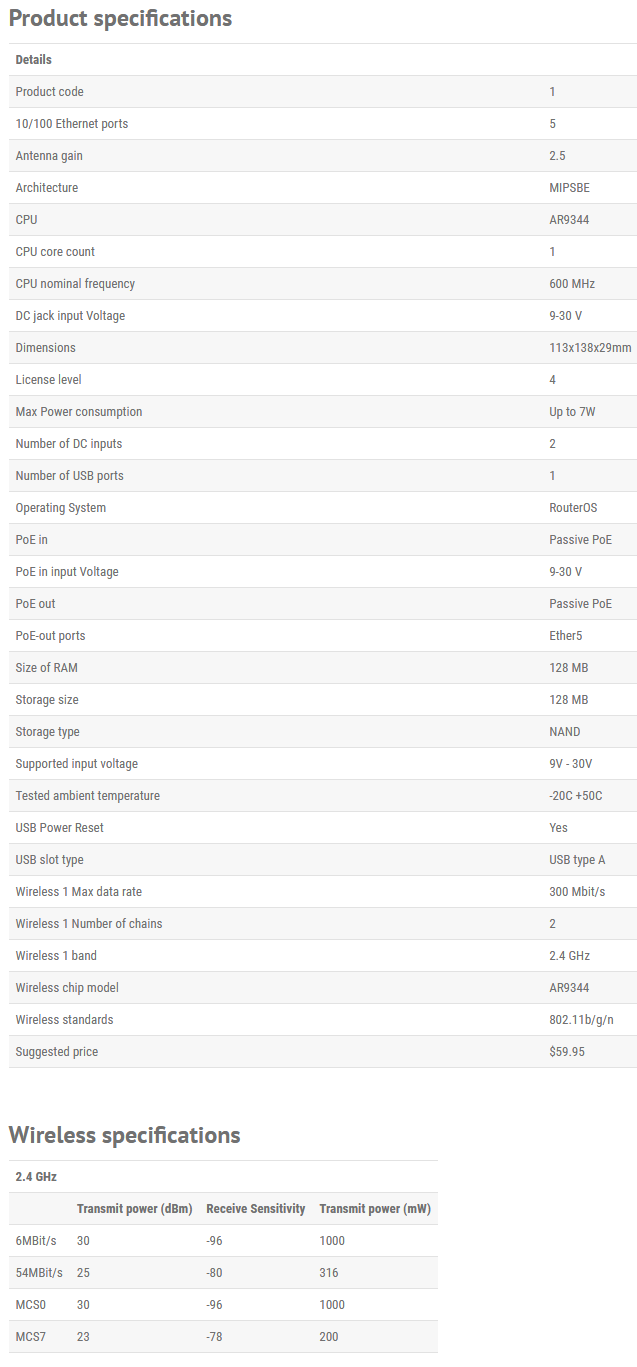The width and height of the screenshot is (637, 1367).
Task: Click the Up to 7W value
Action: pyautogui.click(x=572, y=412)
